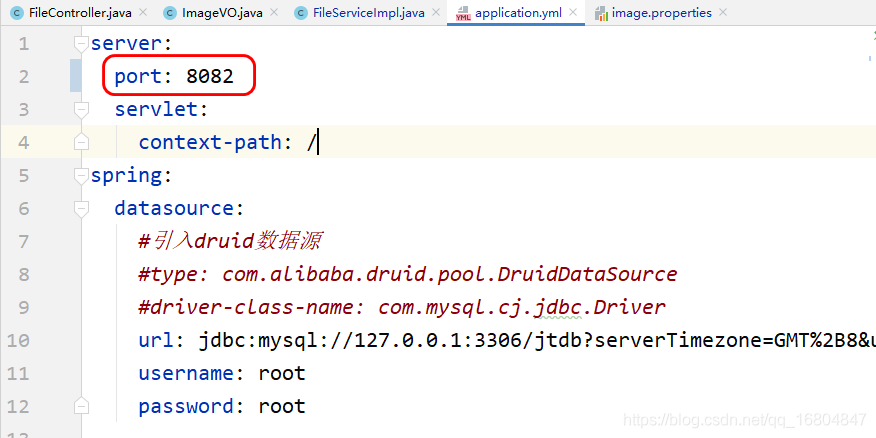This screenshot has width=876, height=438.
Task: Click the fold end marker on line 12
Action: pyautogui.click(x=82, y=406)
